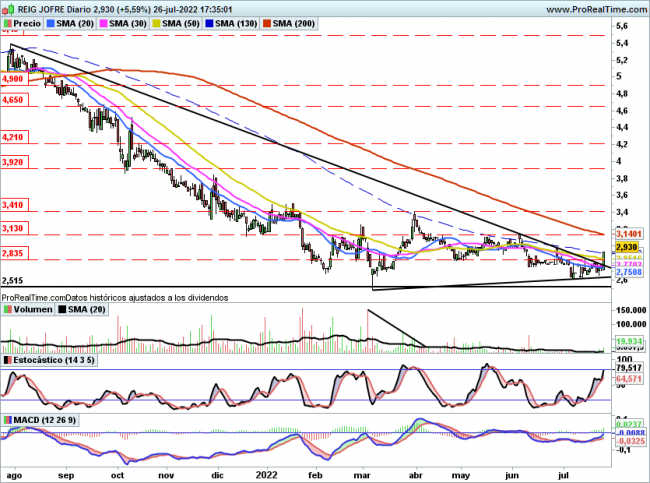Click the Estocástico indicator icon
650x483 pixels.
click(x=8, y=360)
